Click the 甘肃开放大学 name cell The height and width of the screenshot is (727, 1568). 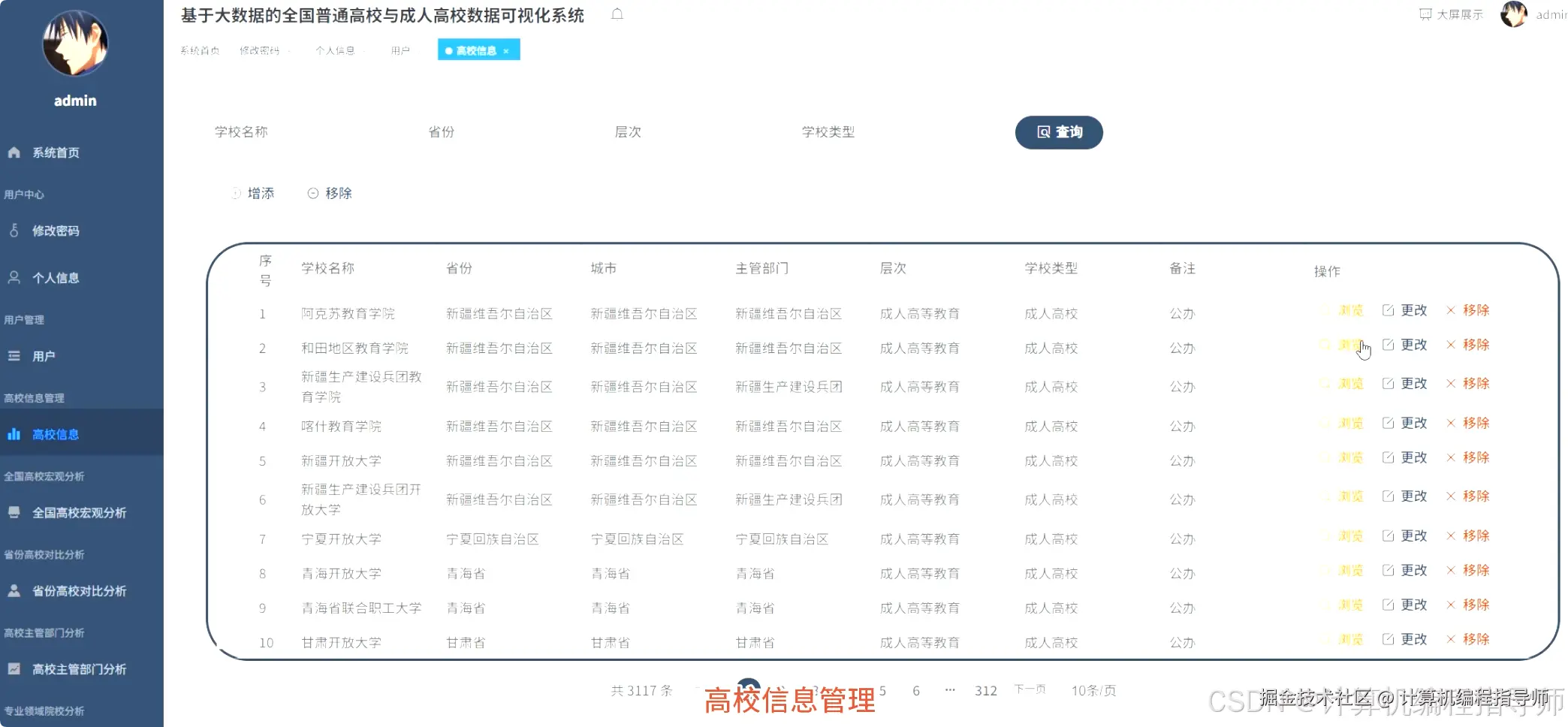pos(341,643)
